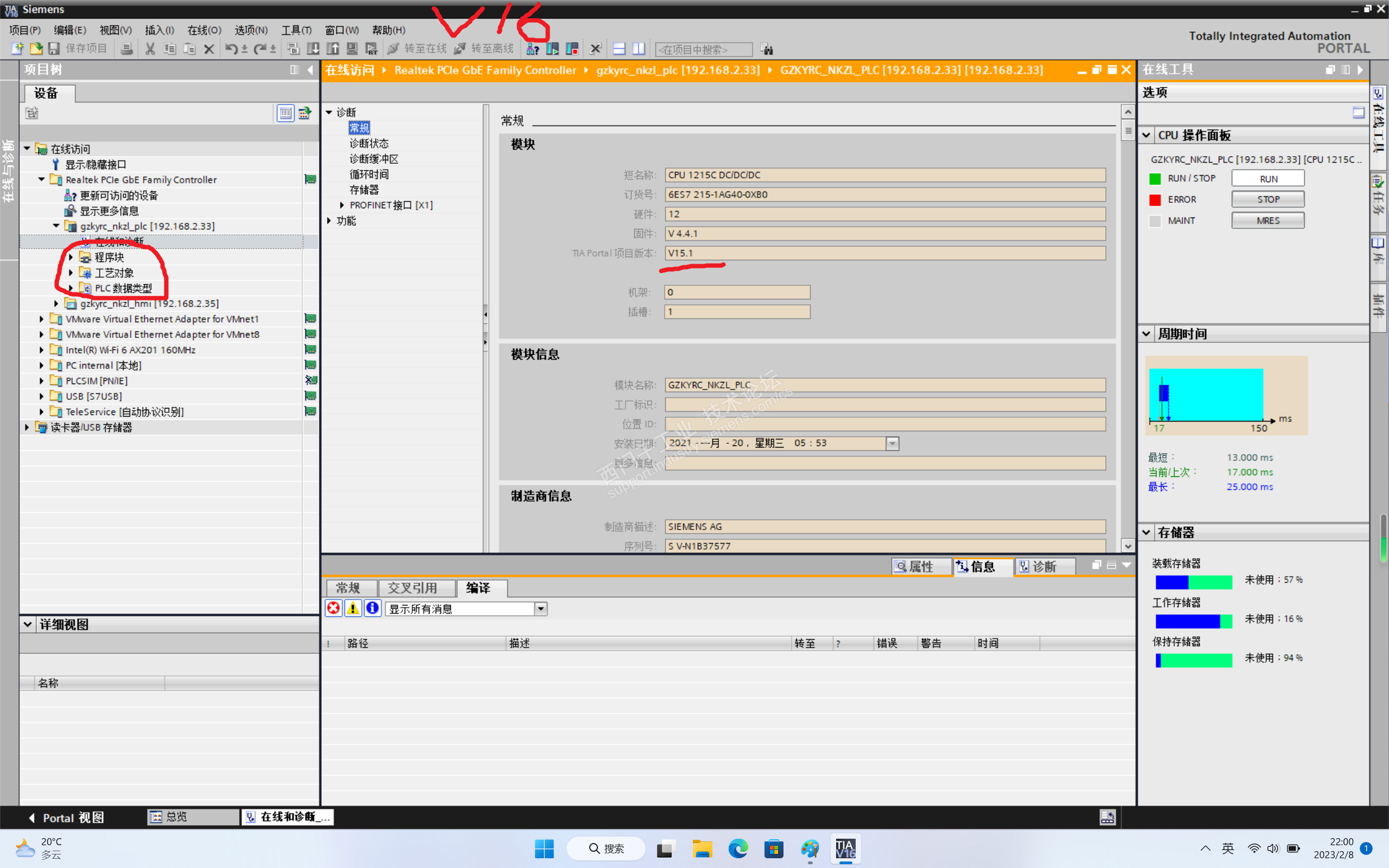Click the open project icon
The width and height of the screenshot is (1389, 868).
(x=36, y=49)
